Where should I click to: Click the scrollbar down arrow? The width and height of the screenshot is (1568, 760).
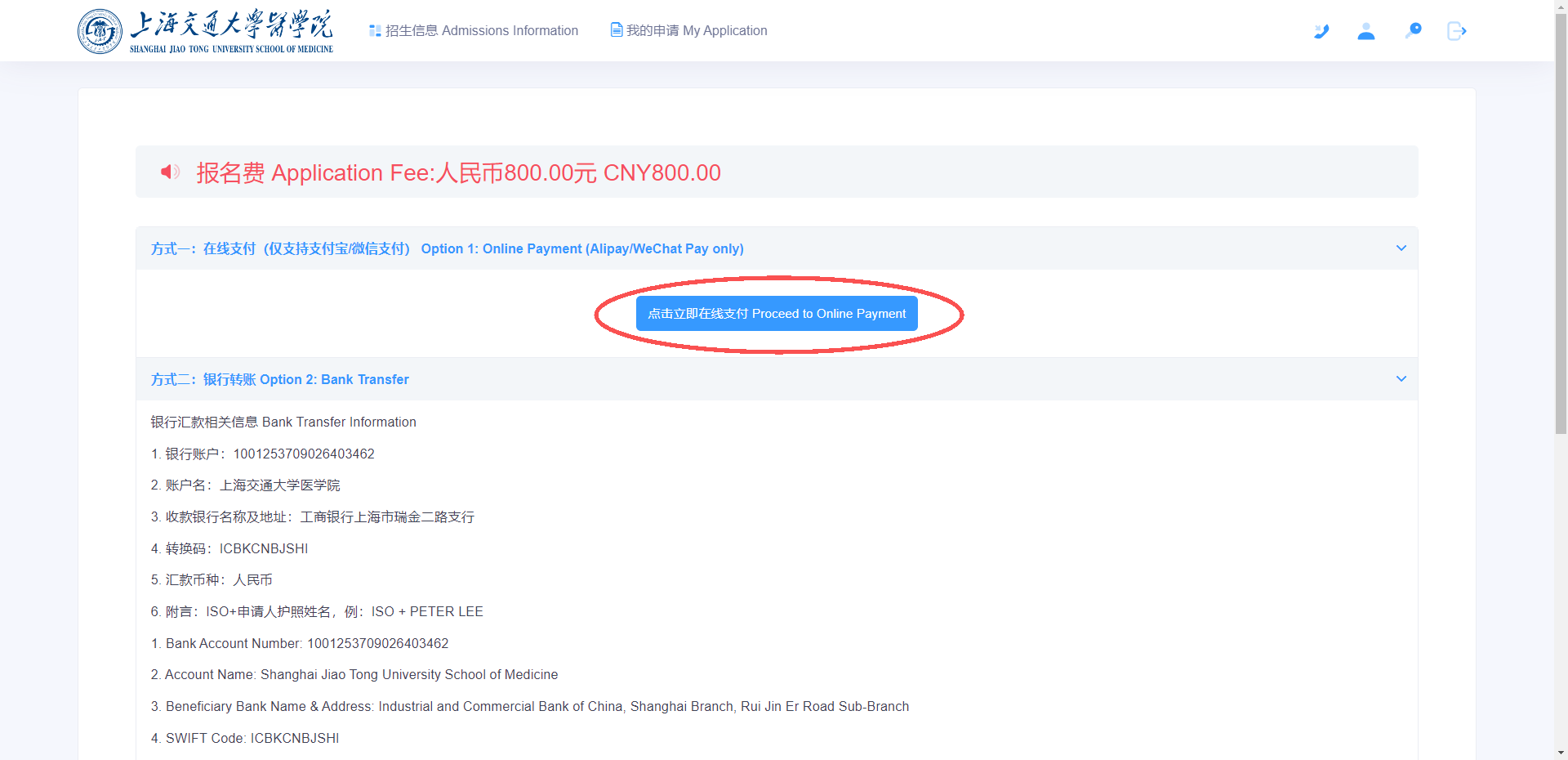tap(1561, 753)
